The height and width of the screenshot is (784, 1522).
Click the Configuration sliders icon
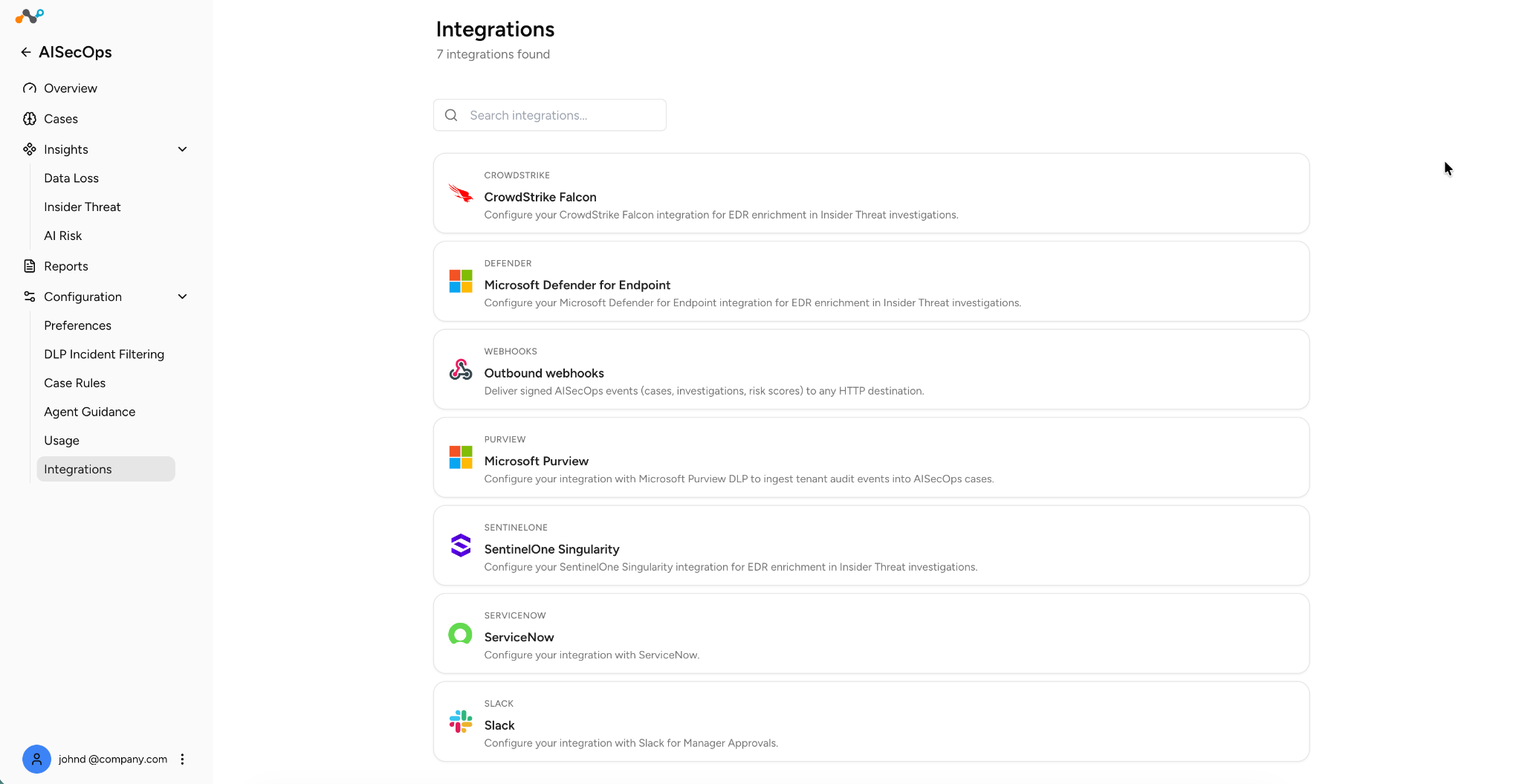pyautogui.click(x=30, y=297)
